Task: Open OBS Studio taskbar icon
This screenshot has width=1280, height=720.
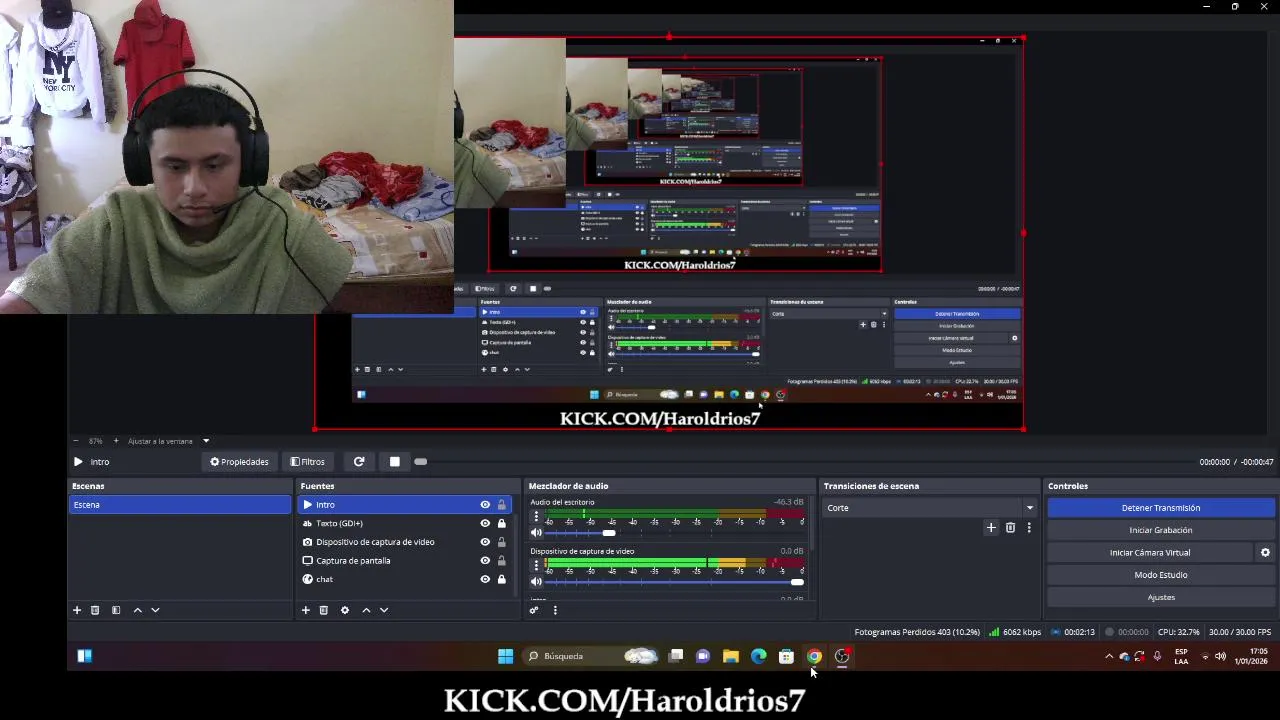Action: 842,657
